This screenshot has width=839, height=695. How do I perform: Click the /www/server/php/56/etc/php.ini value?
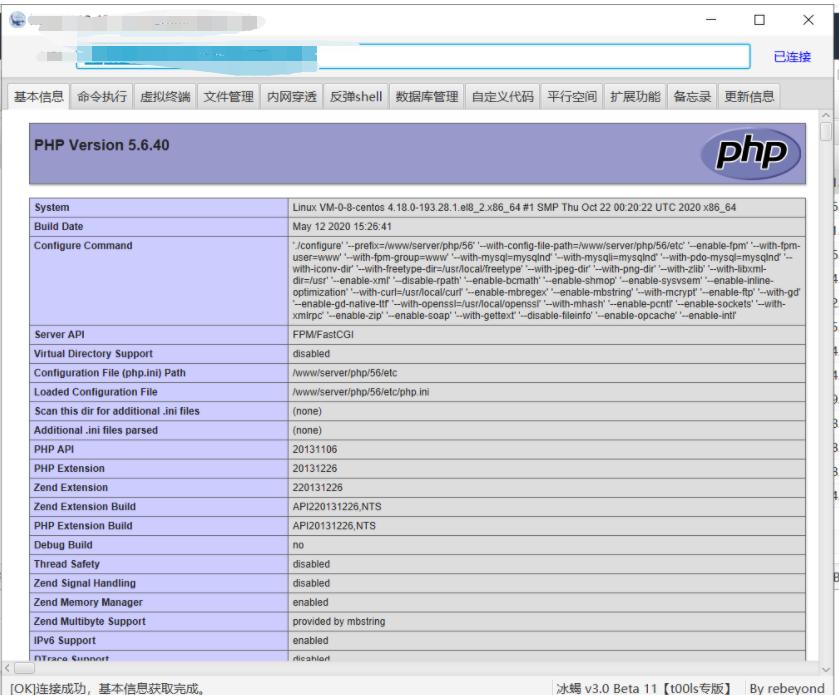click(361, 392)
